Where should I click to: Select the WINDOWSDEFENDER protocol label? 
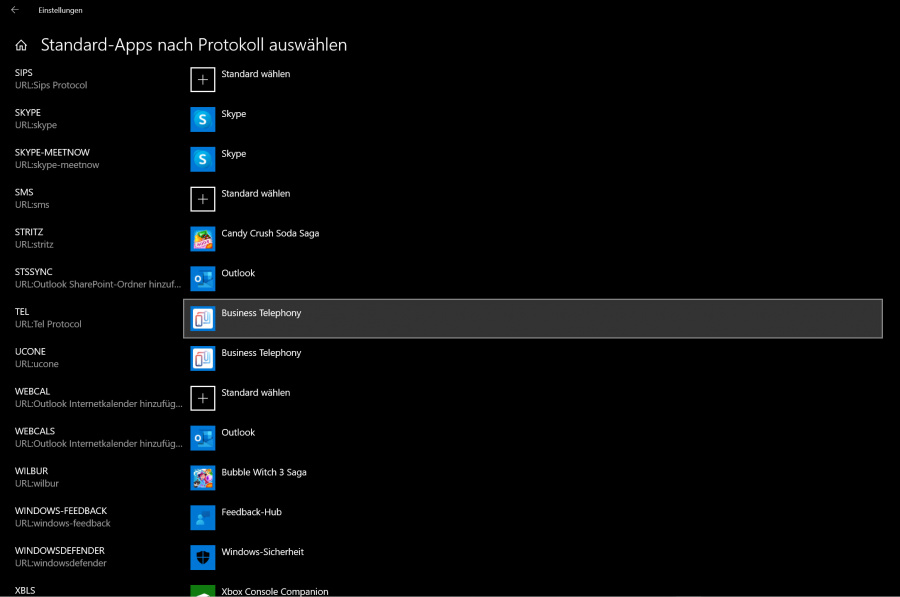60,551
